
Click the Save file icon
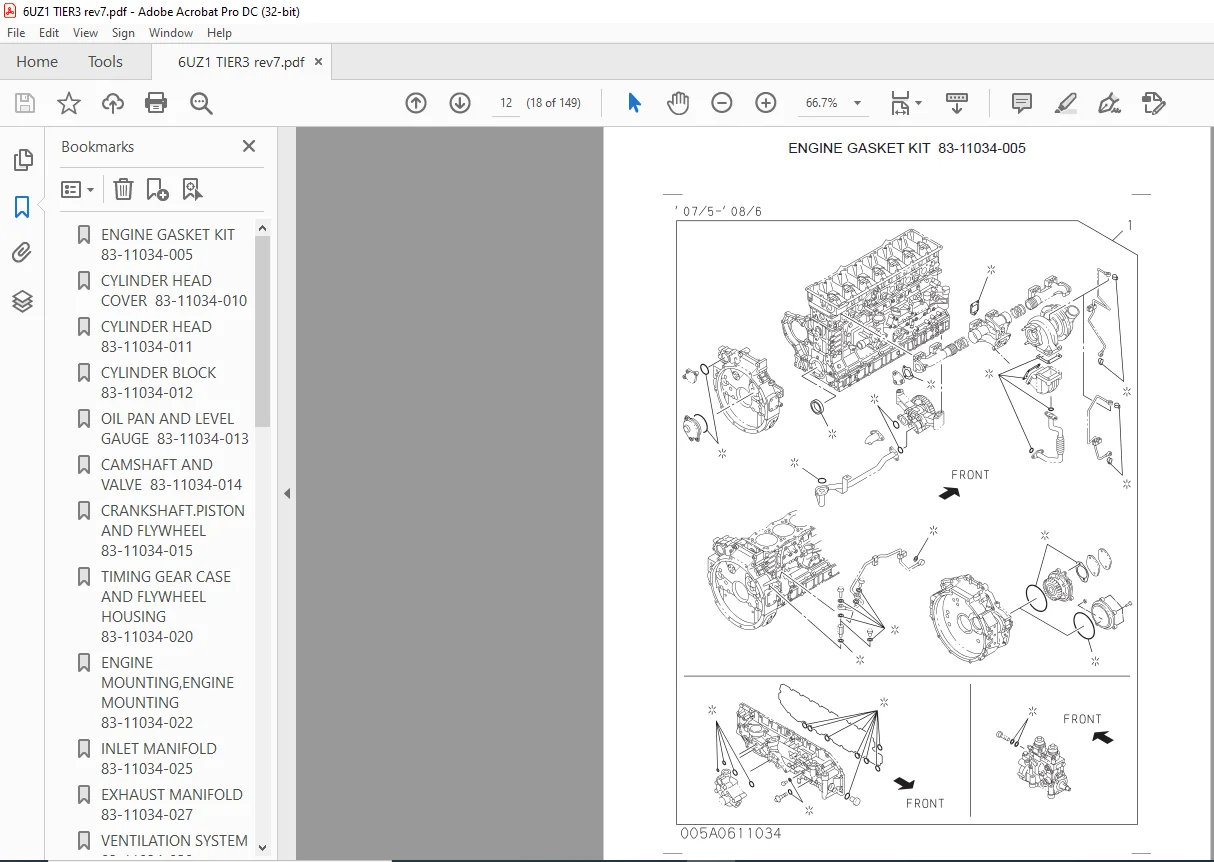[25, 103]
